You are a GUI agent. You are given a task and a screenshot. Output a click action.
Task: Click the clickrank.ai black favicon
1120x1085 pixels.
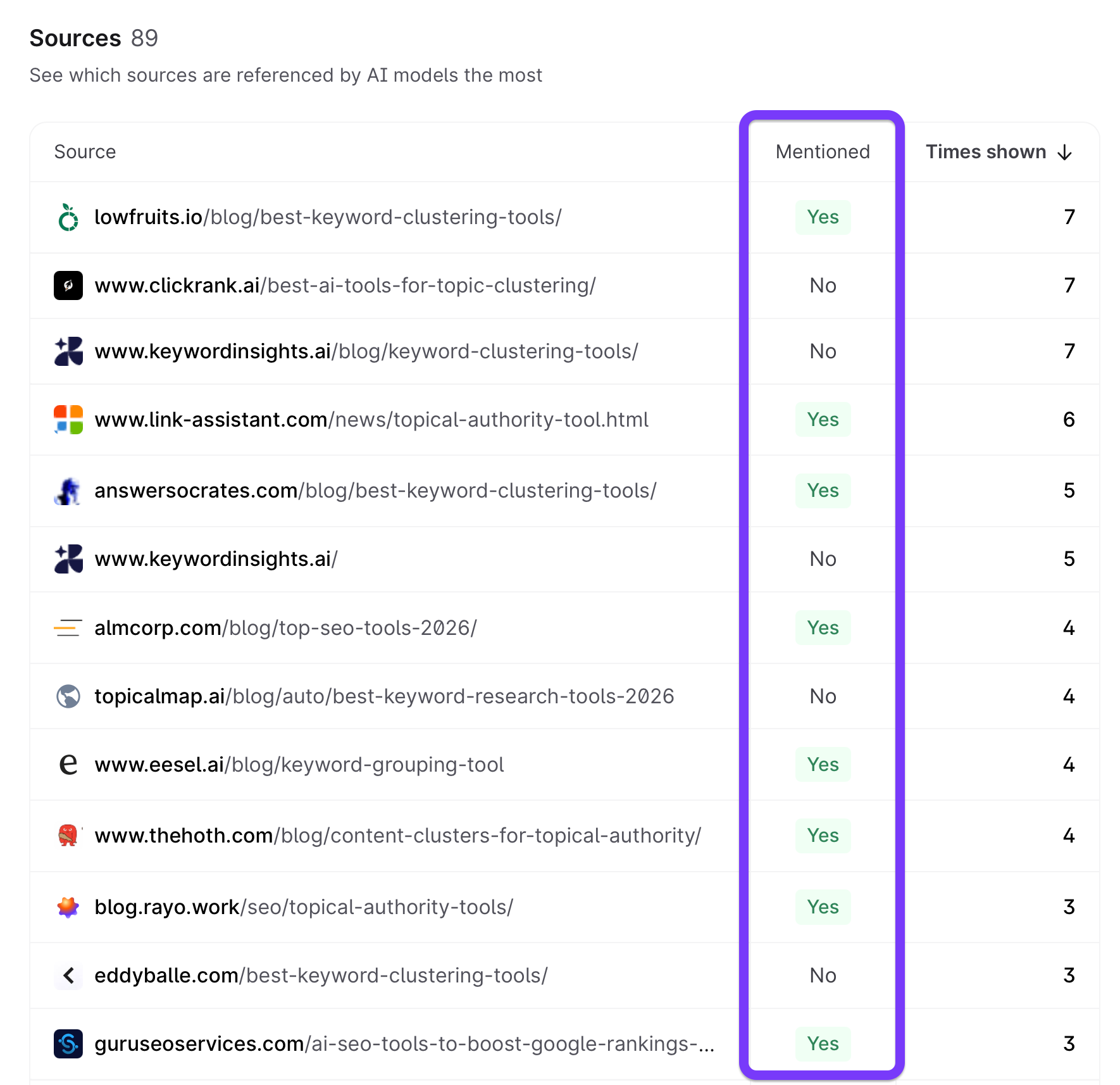(x=68, y=285)
